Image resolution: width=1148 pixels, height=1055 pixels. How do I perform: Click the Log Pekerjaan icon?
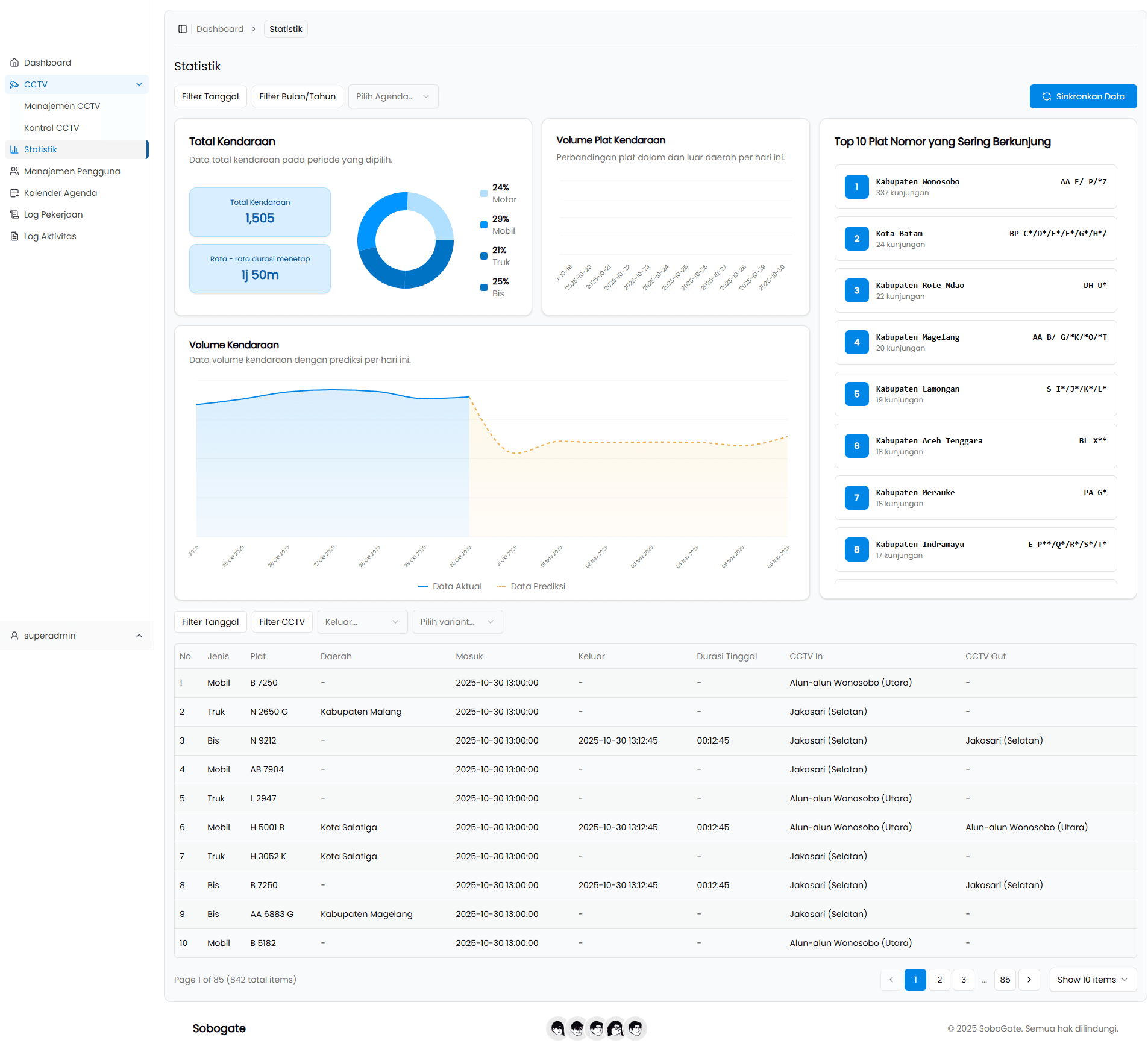(14, 214)
